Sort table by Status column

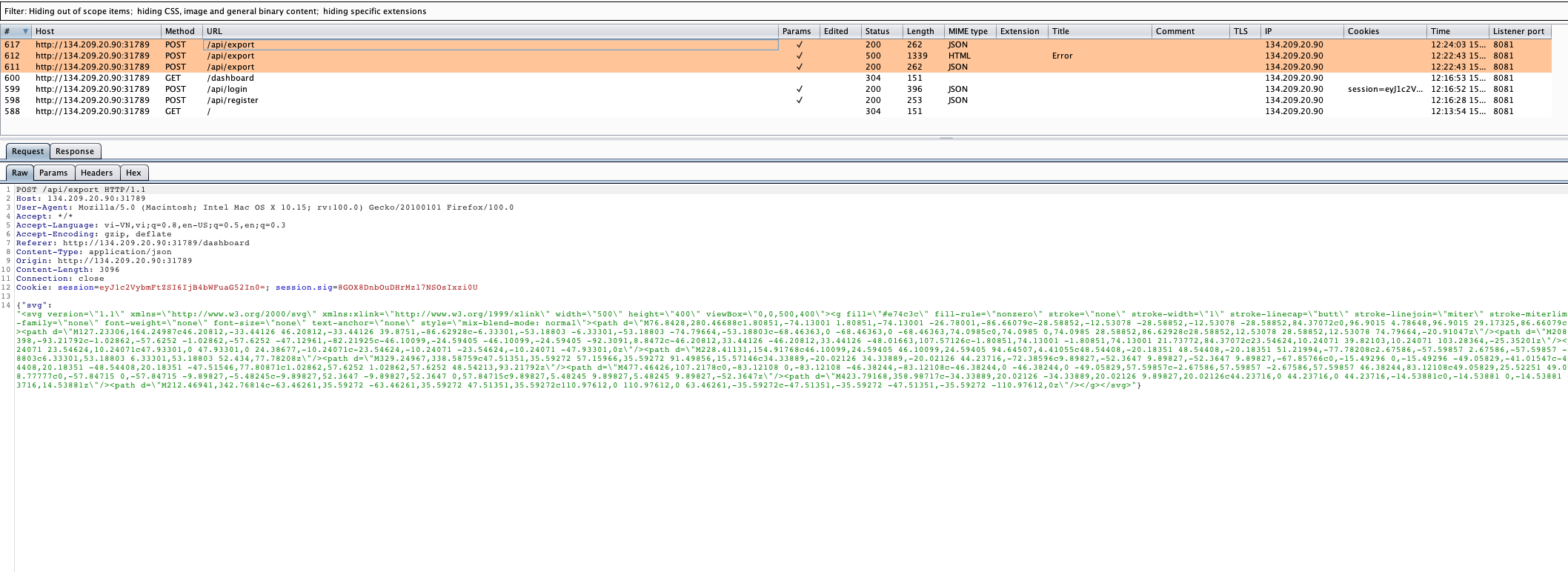881,31
